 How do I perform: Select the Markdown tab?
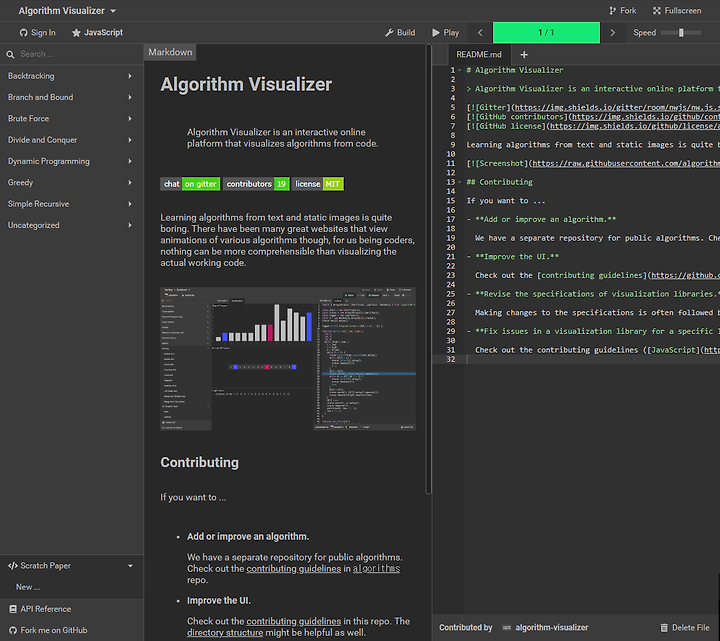click(x=170, y=52)
